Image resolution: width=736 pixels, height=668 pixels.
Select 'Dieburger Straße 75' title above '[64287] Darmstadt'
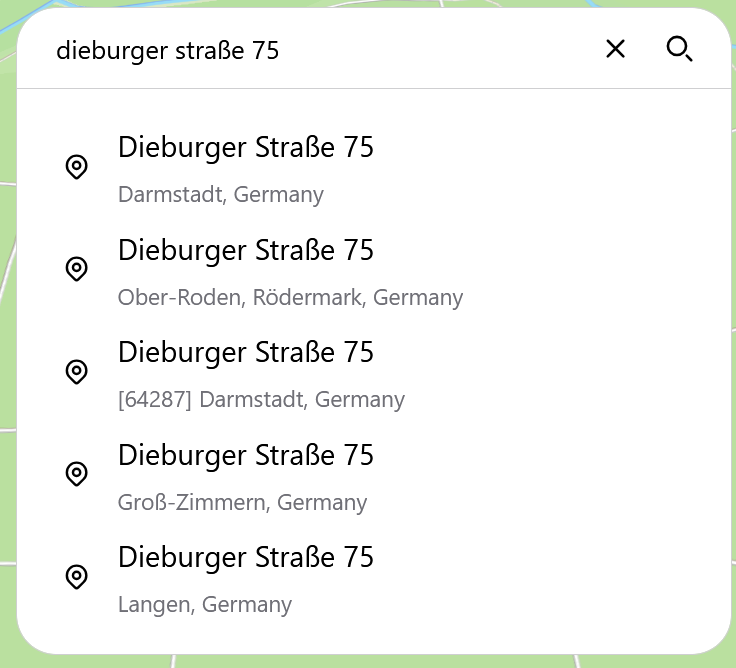[246, 352]
